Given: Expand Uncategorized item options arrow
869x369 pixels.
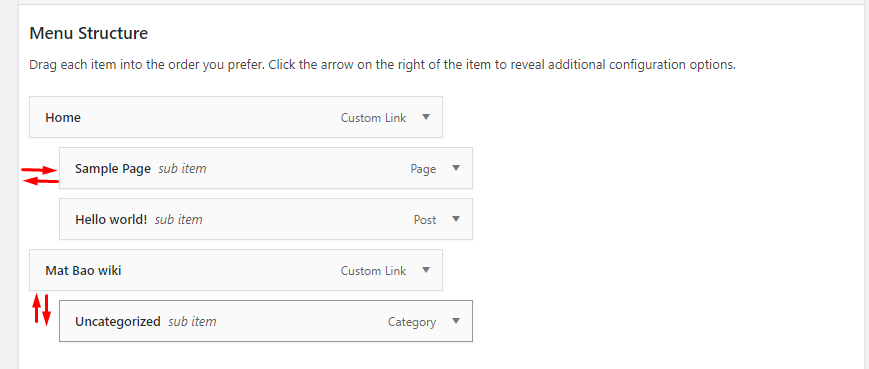Looking at the screenshot, I should pos(456,321).
